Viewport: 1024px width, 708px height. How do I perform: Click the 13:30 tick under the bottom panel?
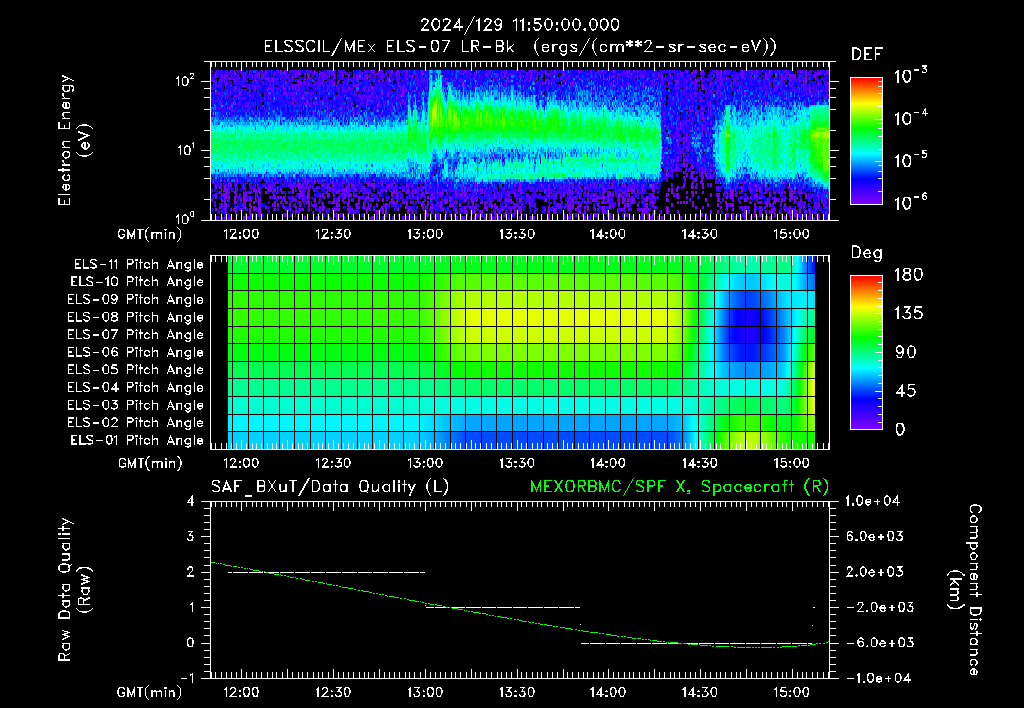coord(517,692)
